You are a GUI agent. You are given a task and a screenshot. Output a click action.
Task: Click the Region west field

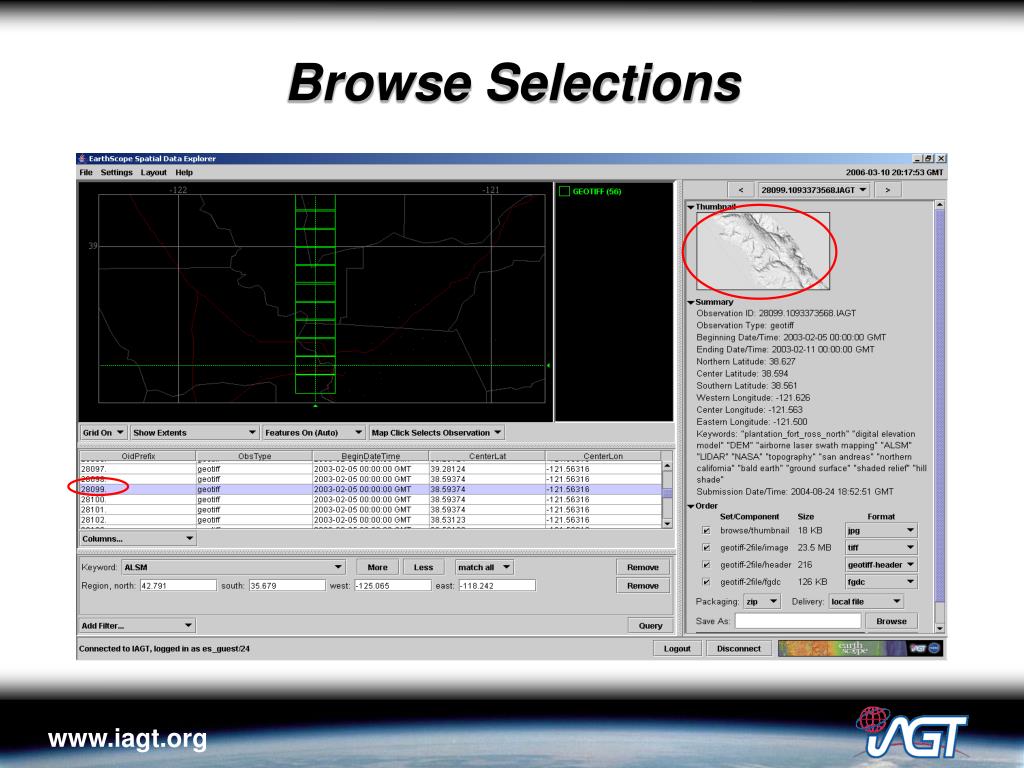pos(392,586)
